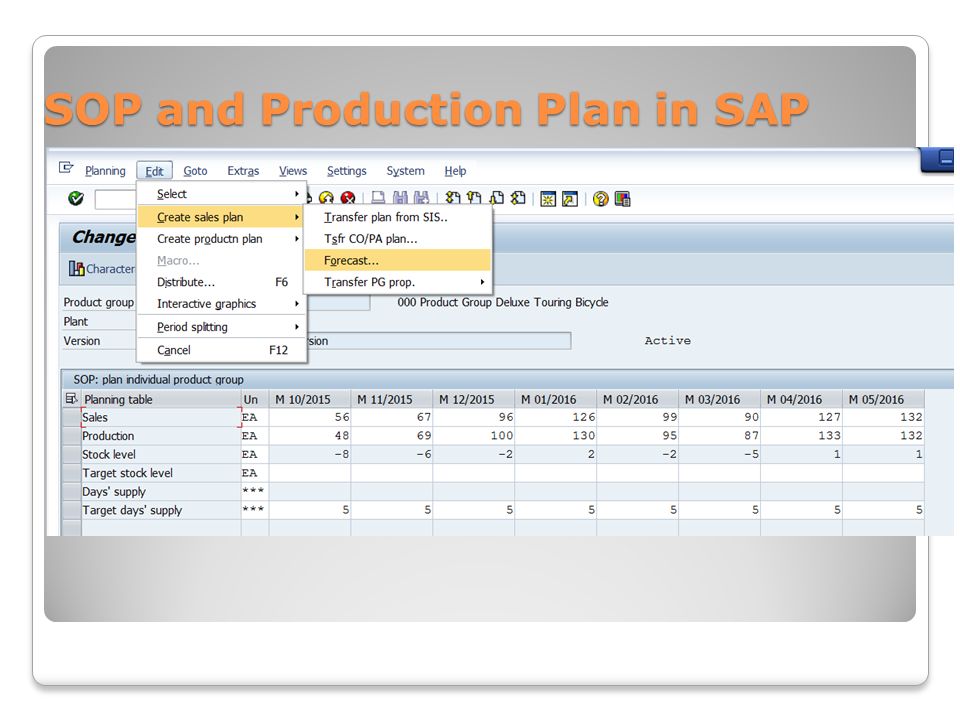Image resolution: width=960 pixels, height=720 pixels.
Task: Click the yellow Exit toolbar icon
Action: click(x=326, y=198)
